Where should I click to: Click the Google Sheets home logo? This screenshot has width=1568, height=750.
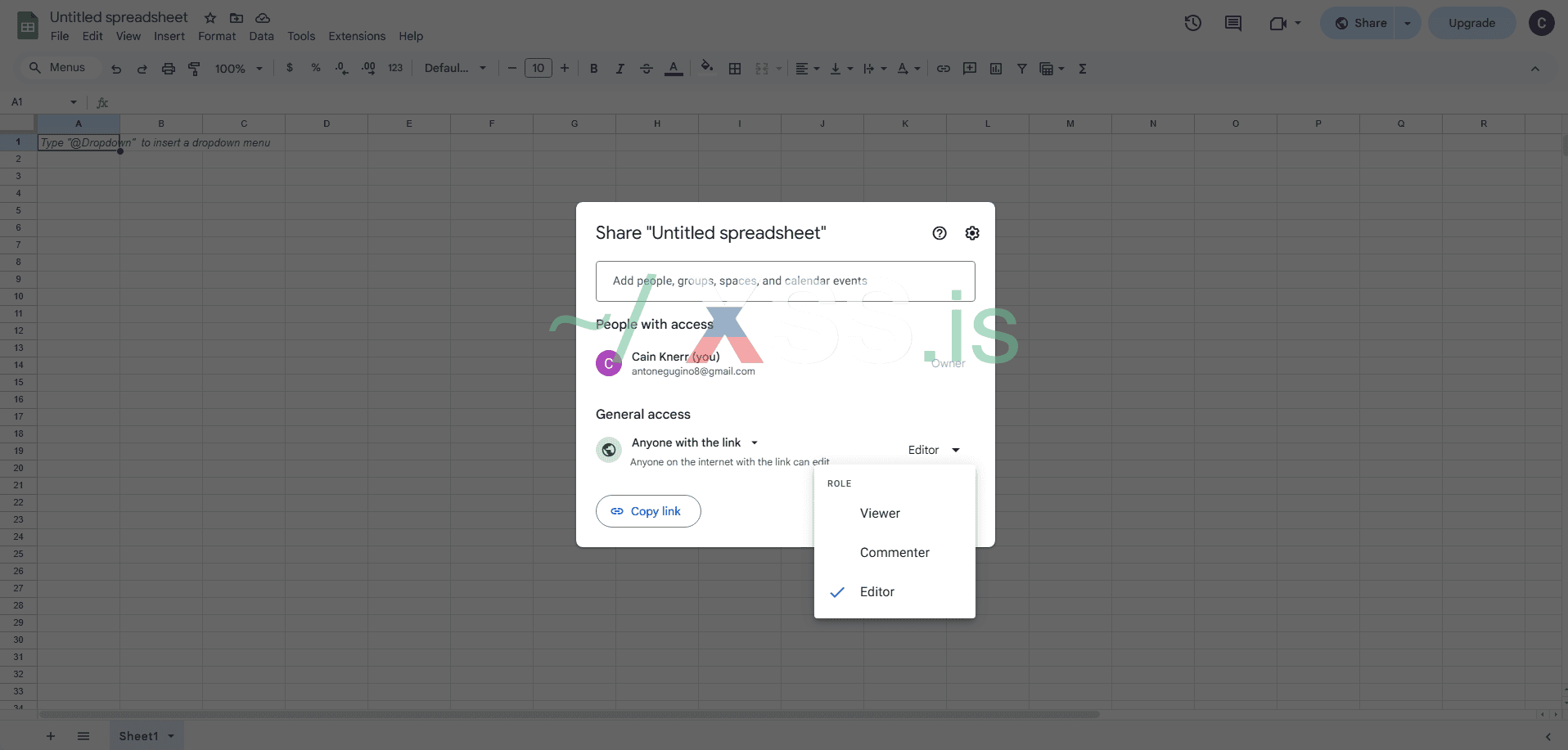28,25
